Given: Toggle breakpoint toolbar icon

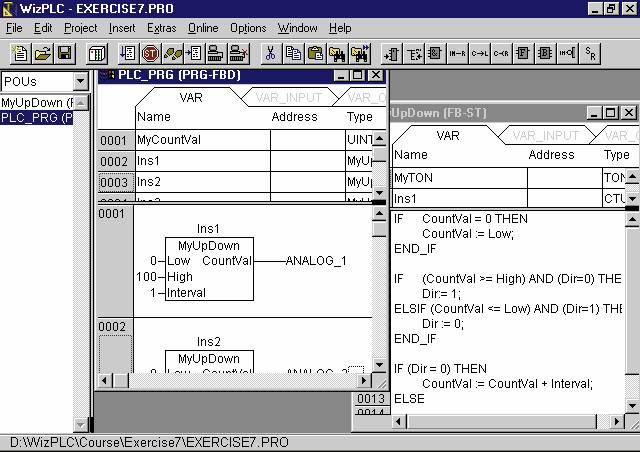Looking at the screenshot, I should tap(194, 53).
